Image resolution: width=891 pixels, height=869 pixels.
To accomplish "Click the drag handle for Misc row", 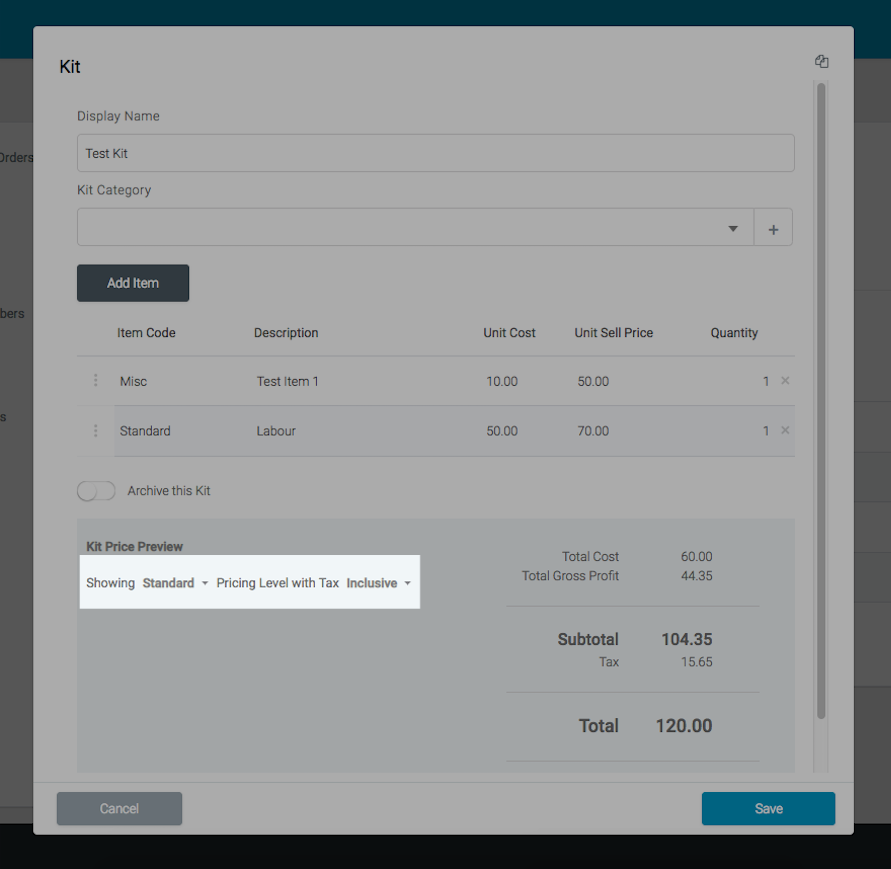I will pos(96,381).
